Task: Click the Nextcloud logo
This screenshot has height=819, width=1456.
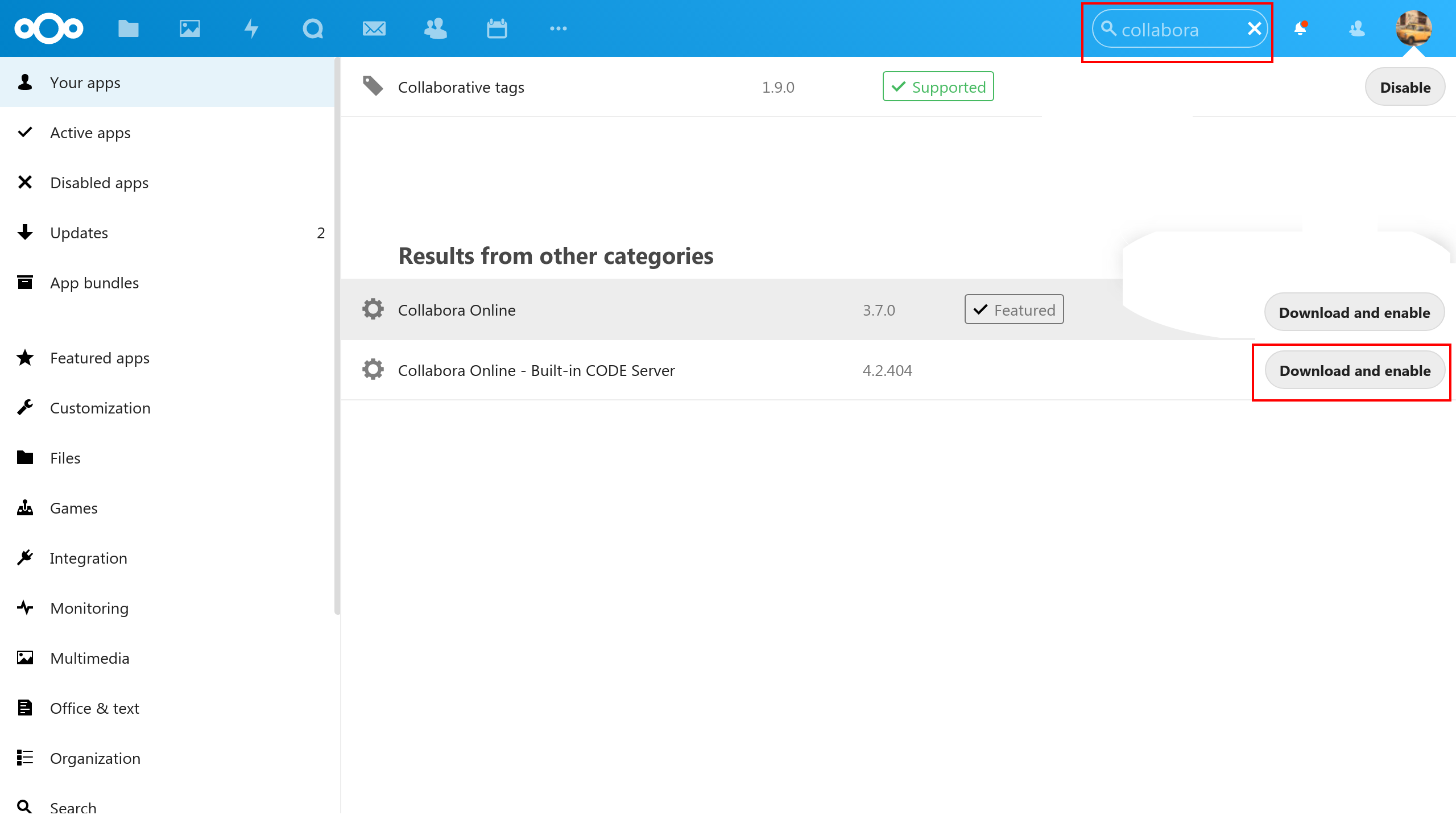Action: [x=49, y=28]
